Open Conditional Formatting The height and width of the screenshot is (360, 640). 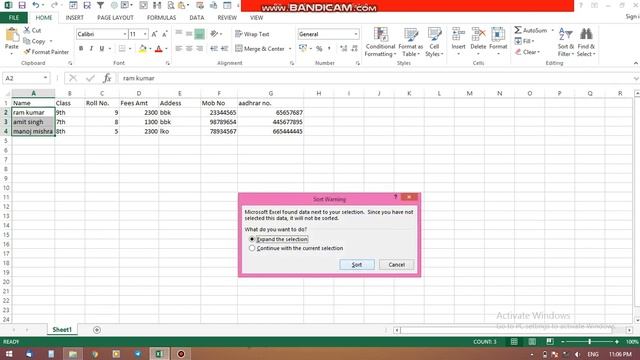380,42
